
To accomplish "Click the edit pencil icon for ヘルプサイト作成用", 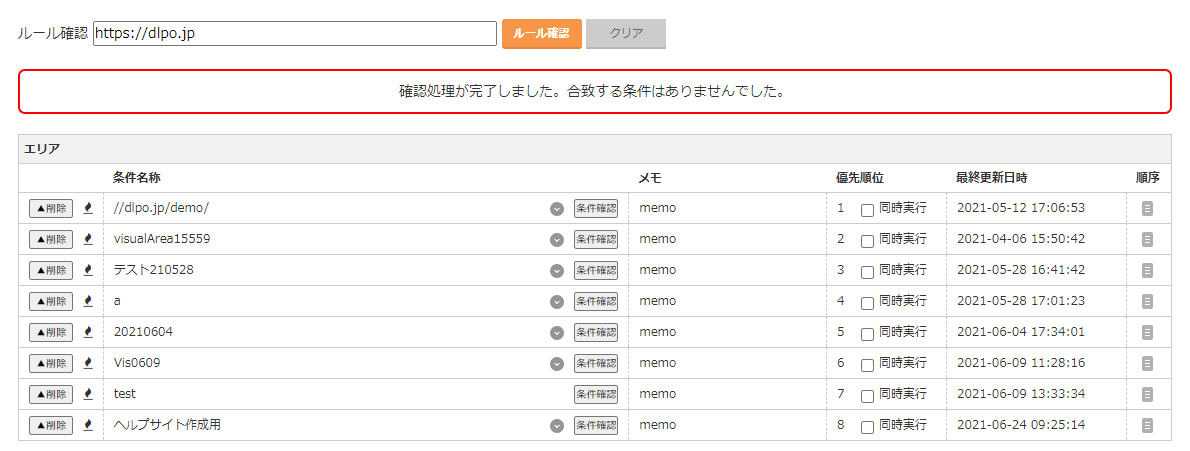I will click(88, 425).
